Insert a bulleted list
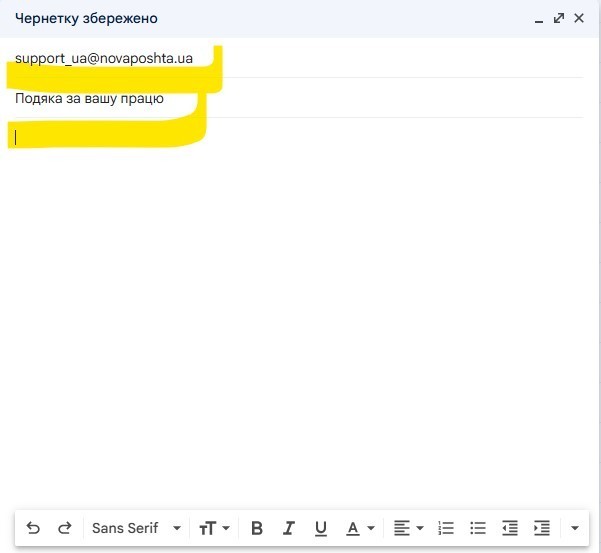Image resolution: width=601 pixels, height=553 pixels. pyautogui.click(x=478, y=528)
